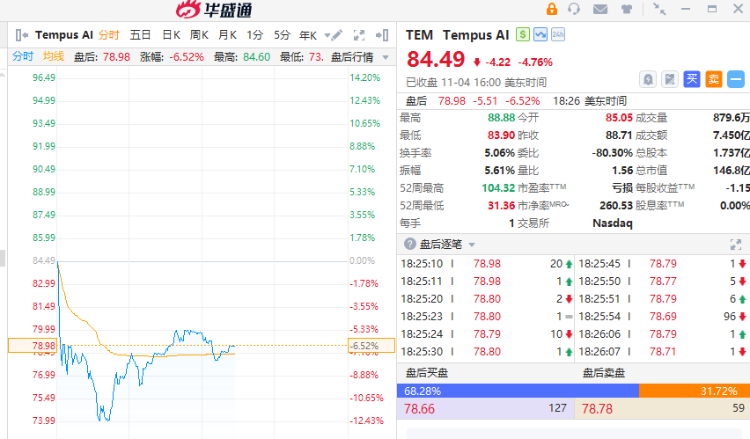Click the 委比 value -80.30%
The image size is (750, 439).
[612, 153]
